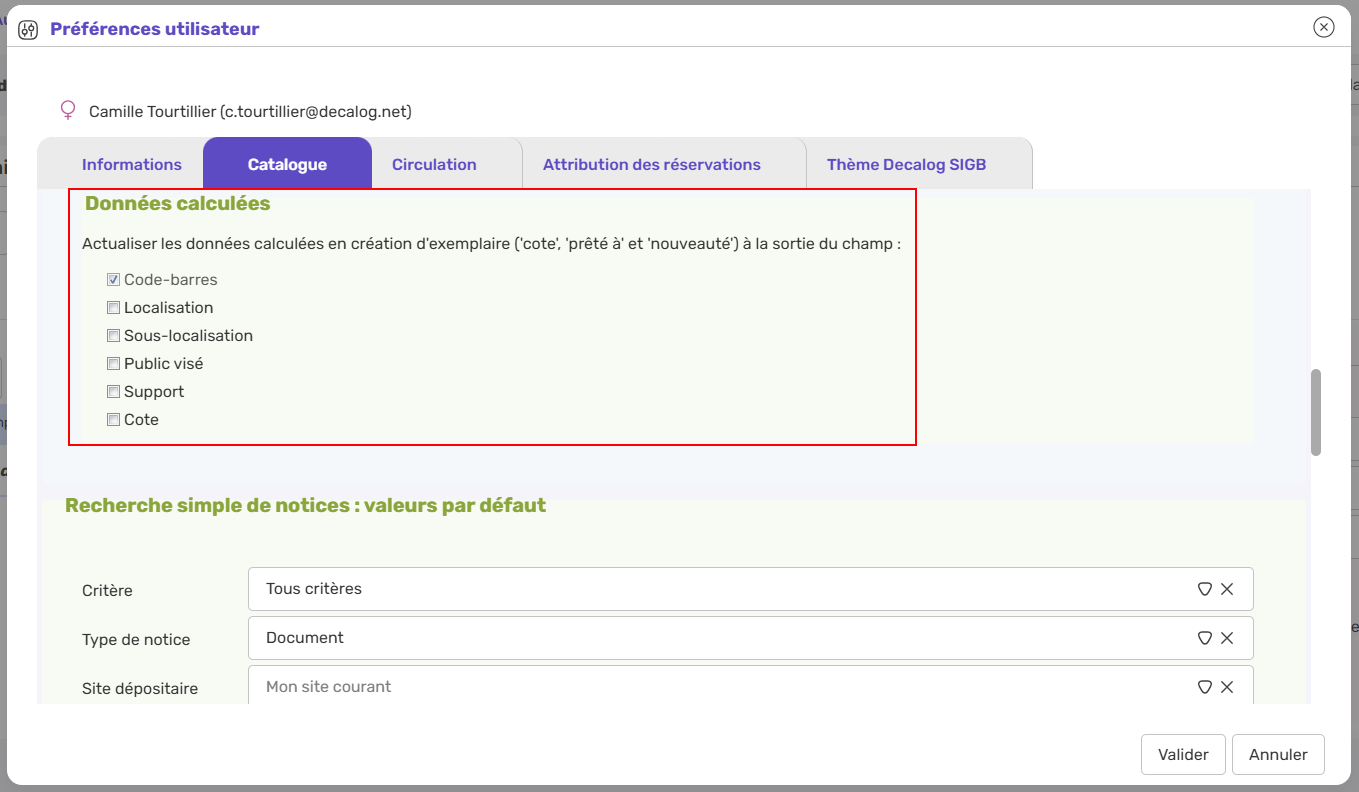The width and height of the screenshot is (1359, 792).
Task: Switch to the Circulation tab
Action: [x=434, y=163]
